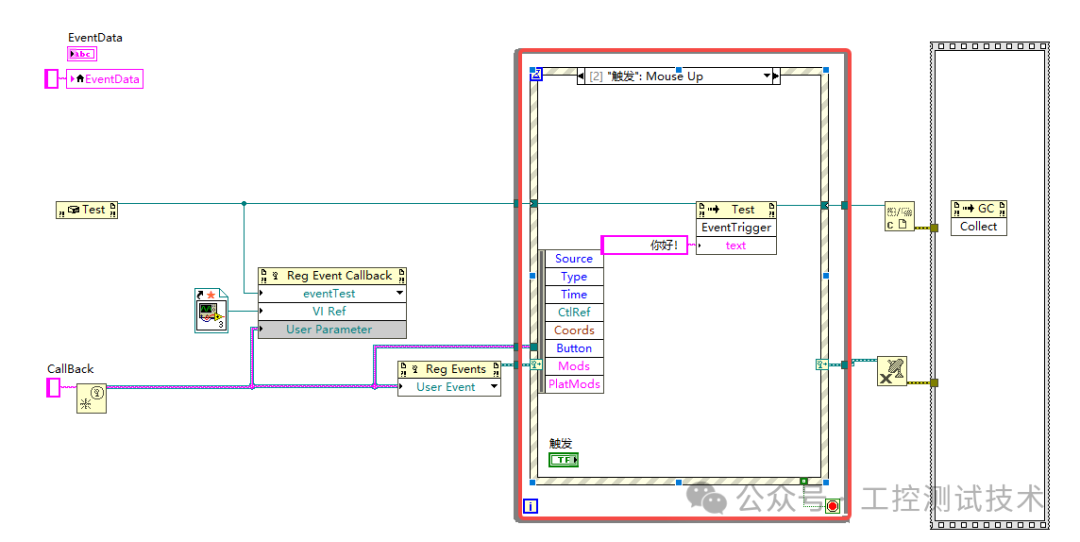Select the Unregister For Events node

pos(891,371)
